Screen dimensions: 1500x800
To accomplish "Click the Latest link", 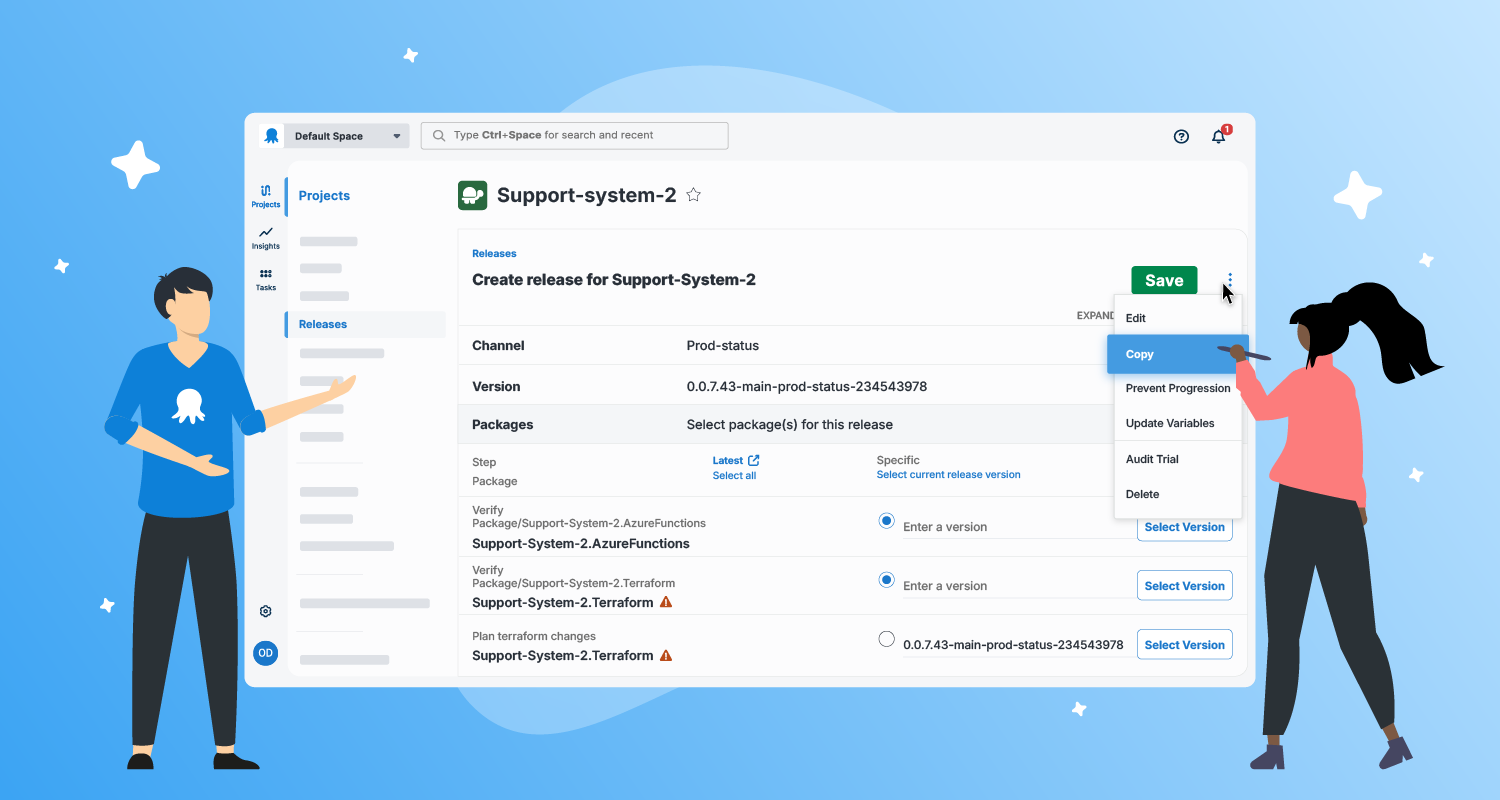I will [728, 461].
